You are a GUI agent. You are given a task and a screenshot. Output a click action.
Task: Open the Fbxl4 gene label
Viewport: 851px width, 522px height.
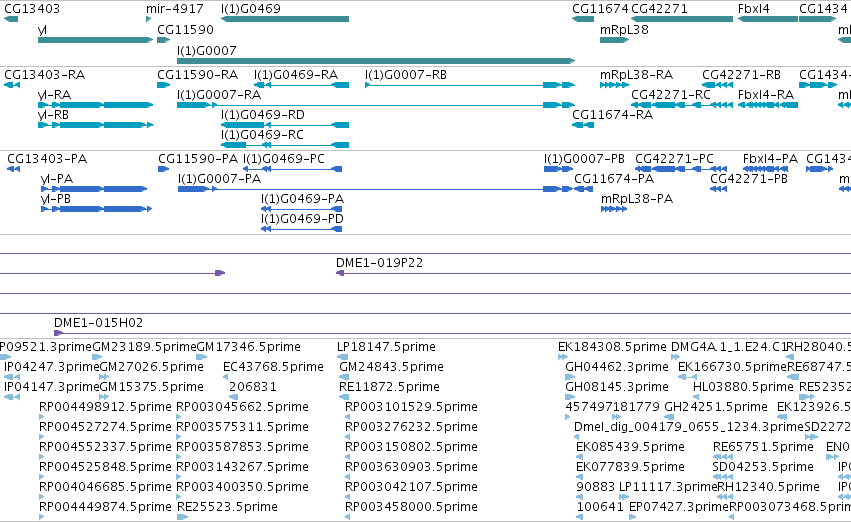coord(753,9)
